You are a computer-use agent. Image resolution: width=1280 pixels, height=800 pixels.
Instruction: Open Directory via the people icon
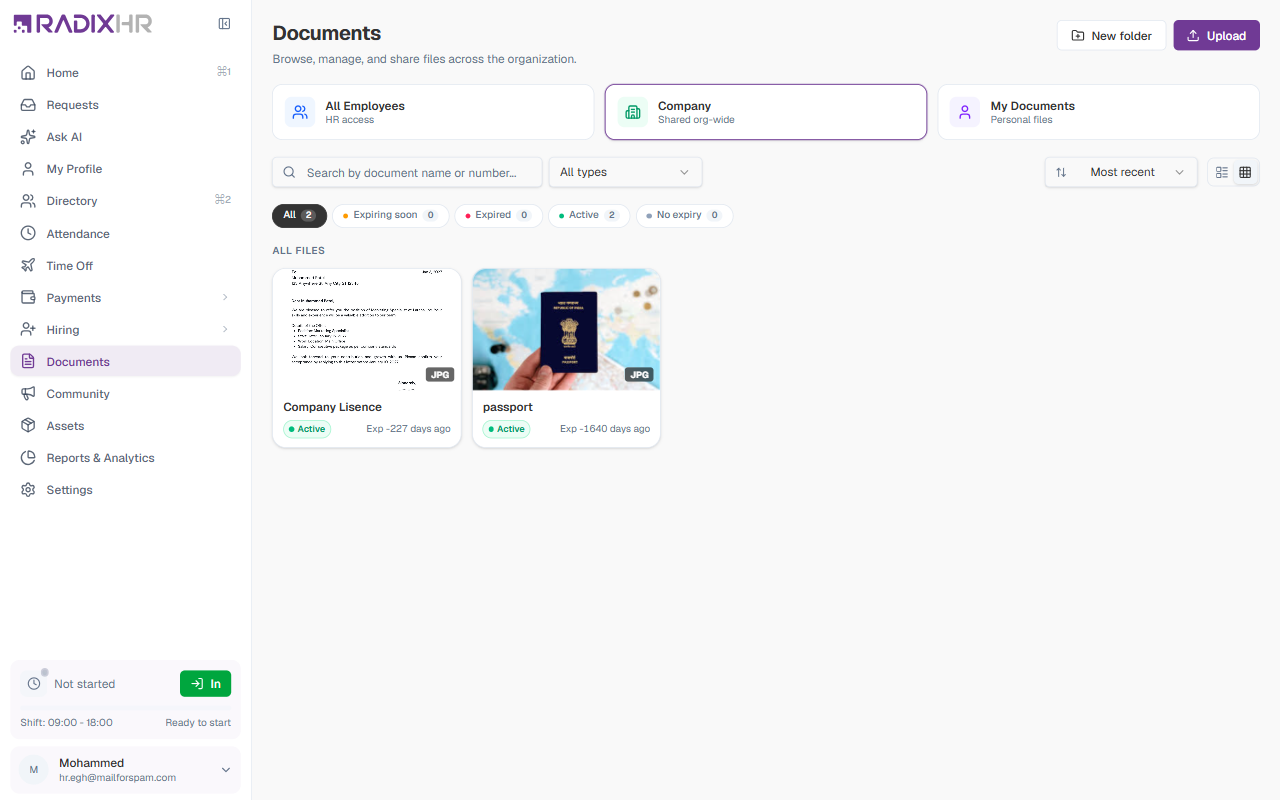click(x=28, y=201)
